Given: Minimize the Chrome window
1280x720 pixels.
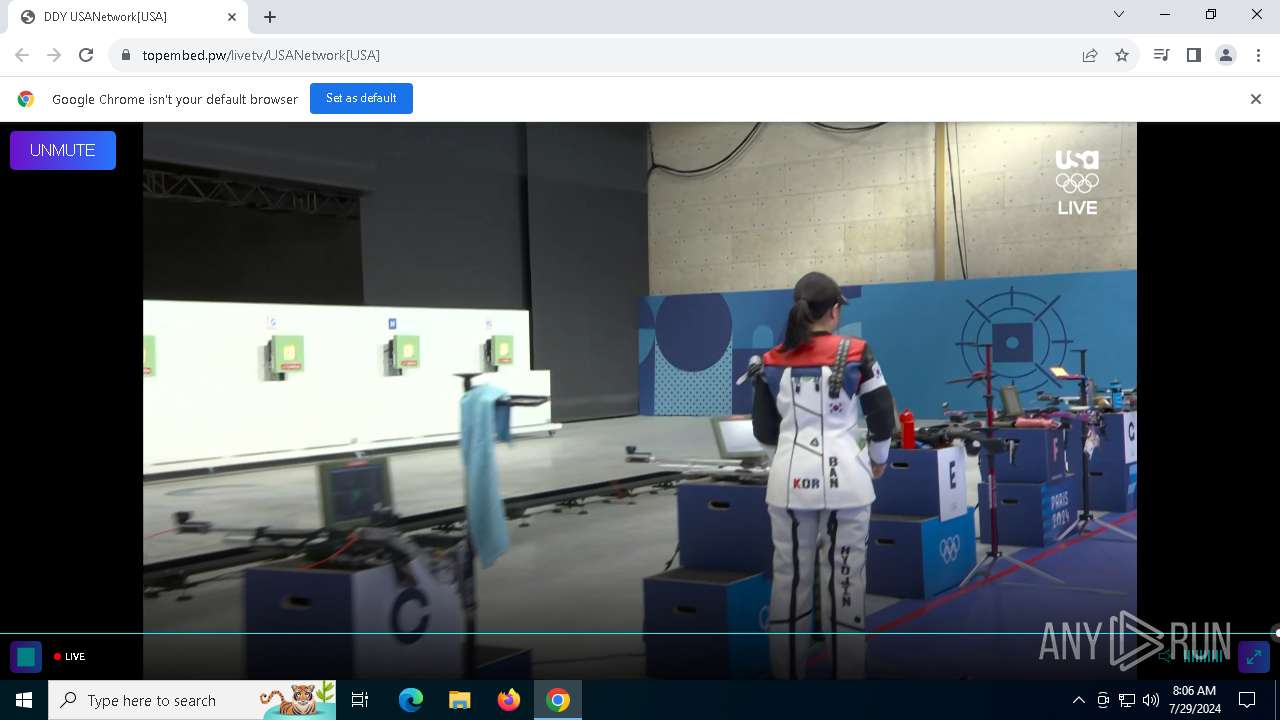Looking at the screenshot, I should click(1165, 14).
